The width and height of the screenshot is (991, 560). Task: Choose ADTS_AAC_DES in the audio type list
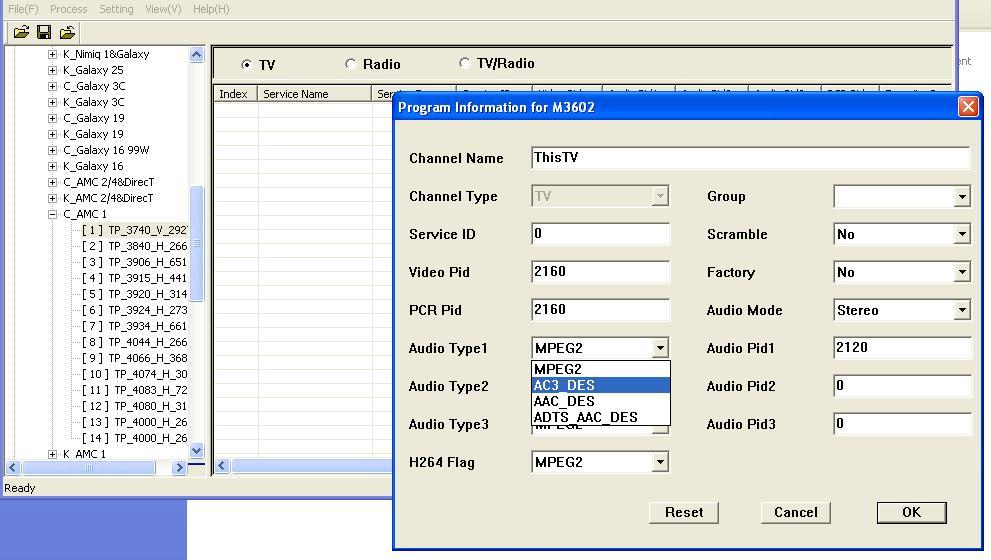coord(600,417)
